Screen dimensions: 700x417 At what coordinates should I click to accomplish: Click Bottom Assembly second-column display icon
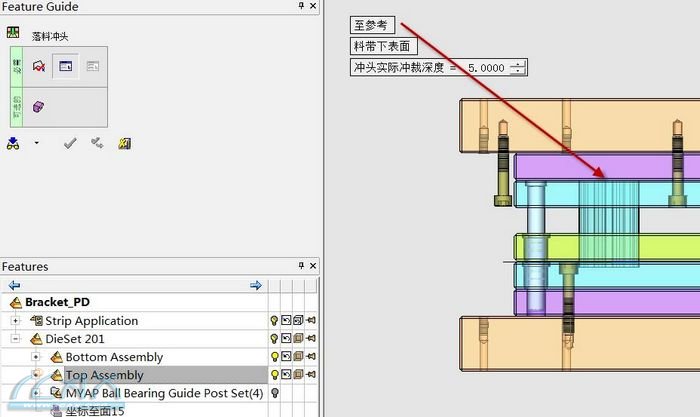click(x=286, y=356)
